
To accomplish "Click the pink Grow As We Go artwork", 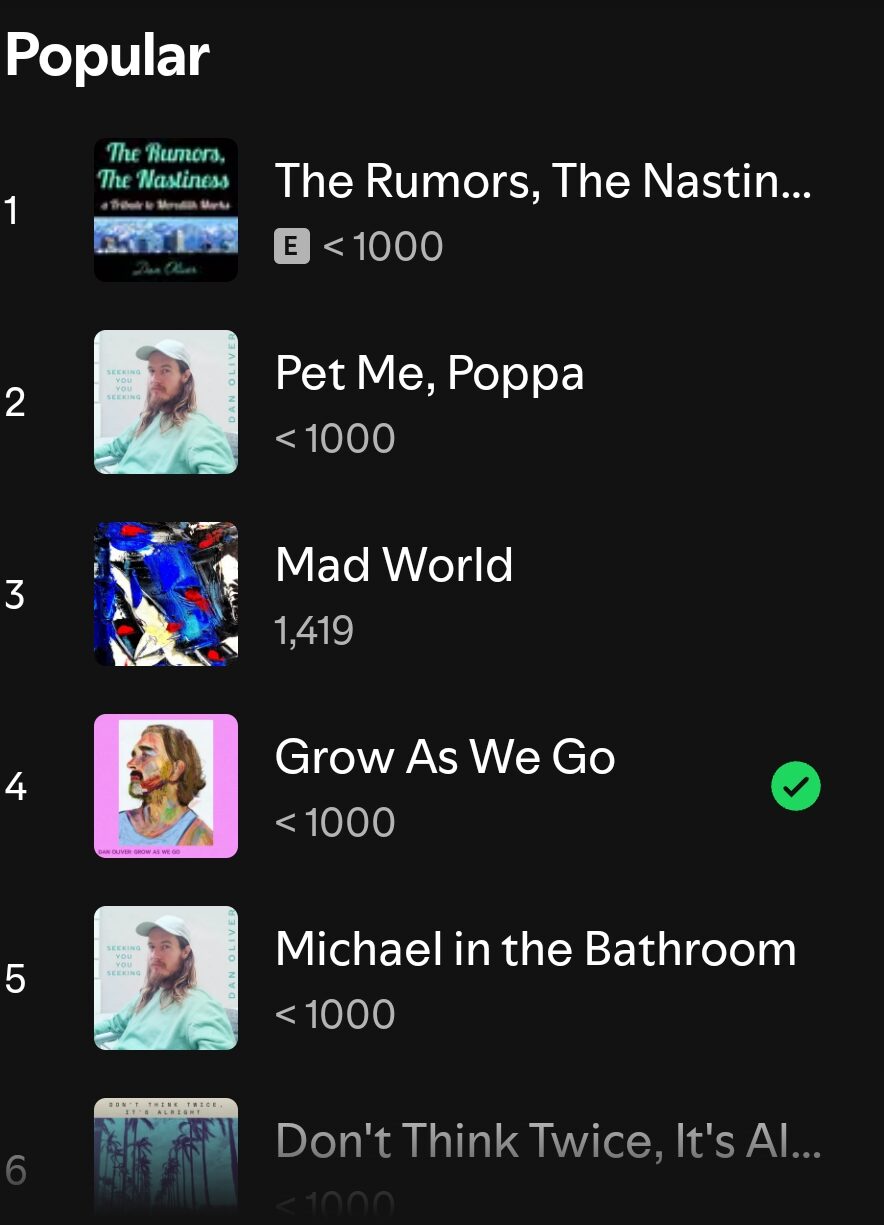I will pos(166,786).
